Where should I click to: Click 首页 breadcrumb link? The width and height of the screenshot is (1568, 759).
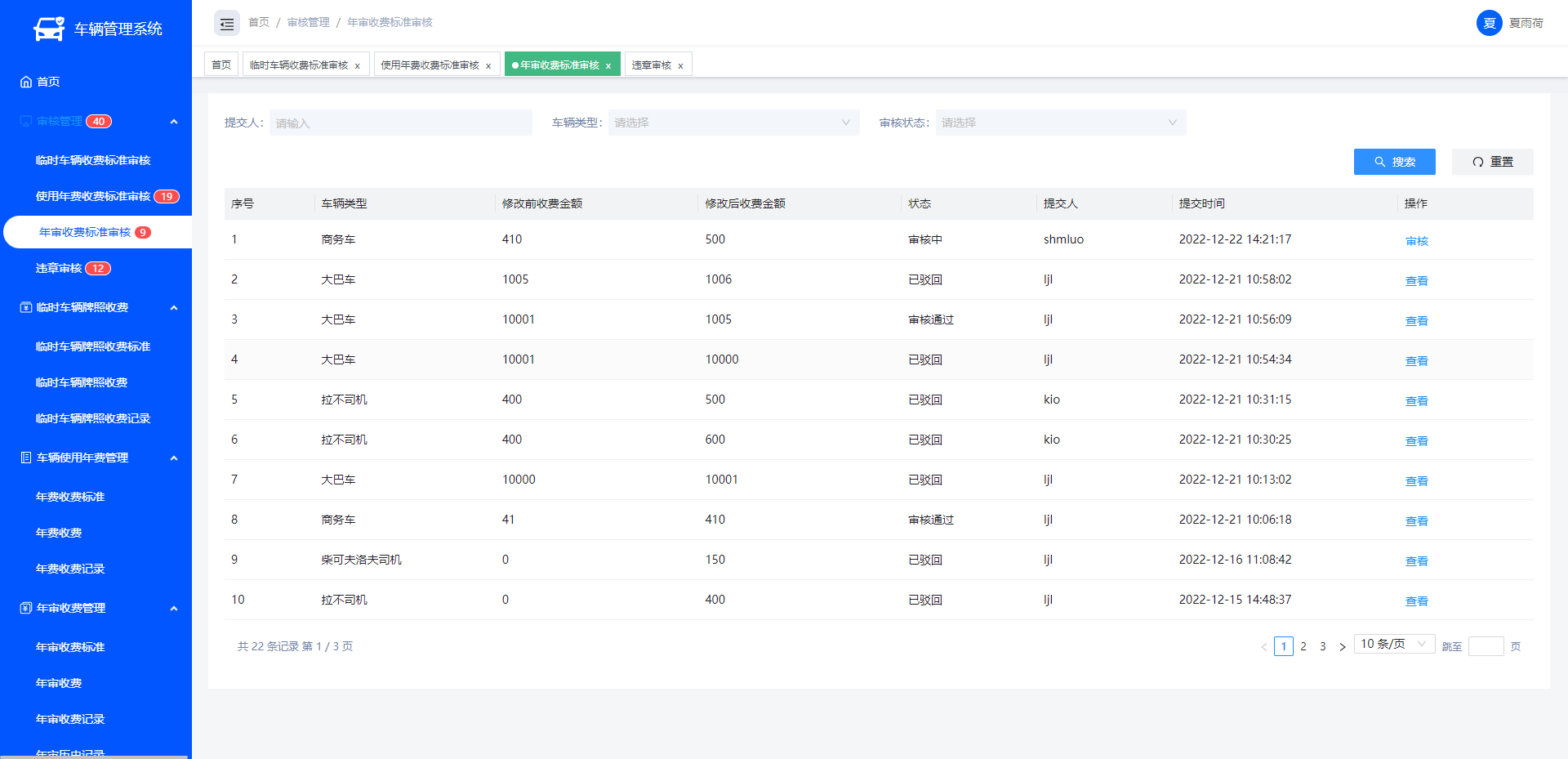[259, 23]
